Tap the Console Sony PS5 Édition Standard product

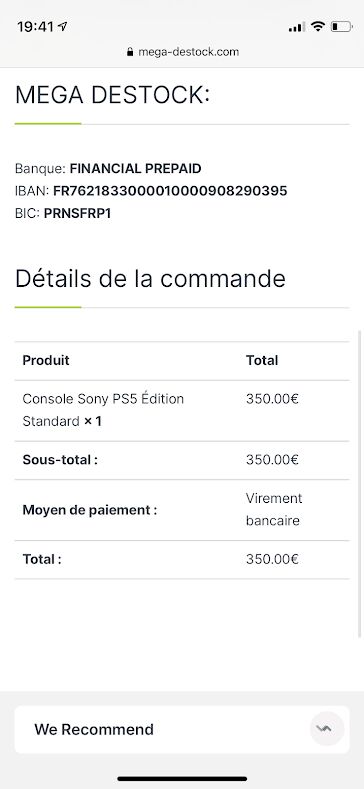pos(103,410)
